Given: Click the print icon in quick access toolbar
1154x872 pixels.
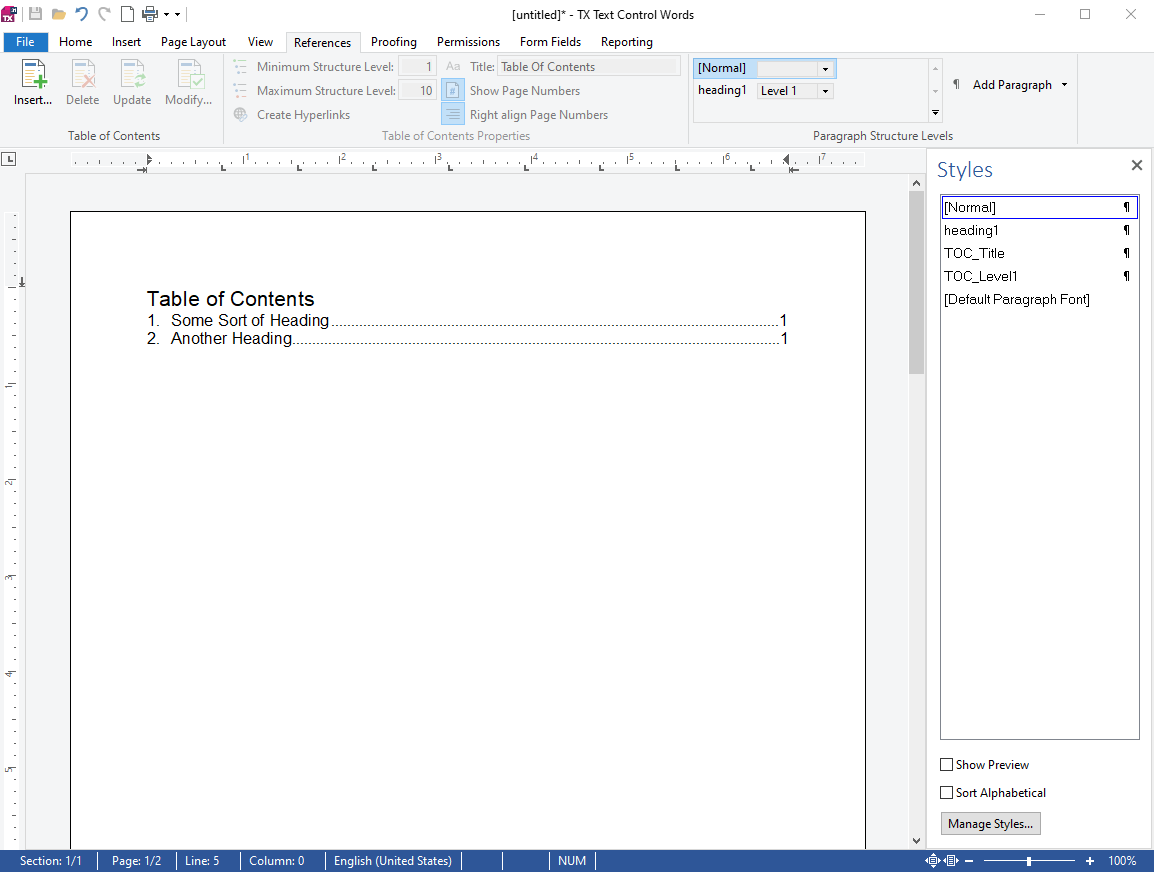Looking at the screenshot, I should [149, 13].
